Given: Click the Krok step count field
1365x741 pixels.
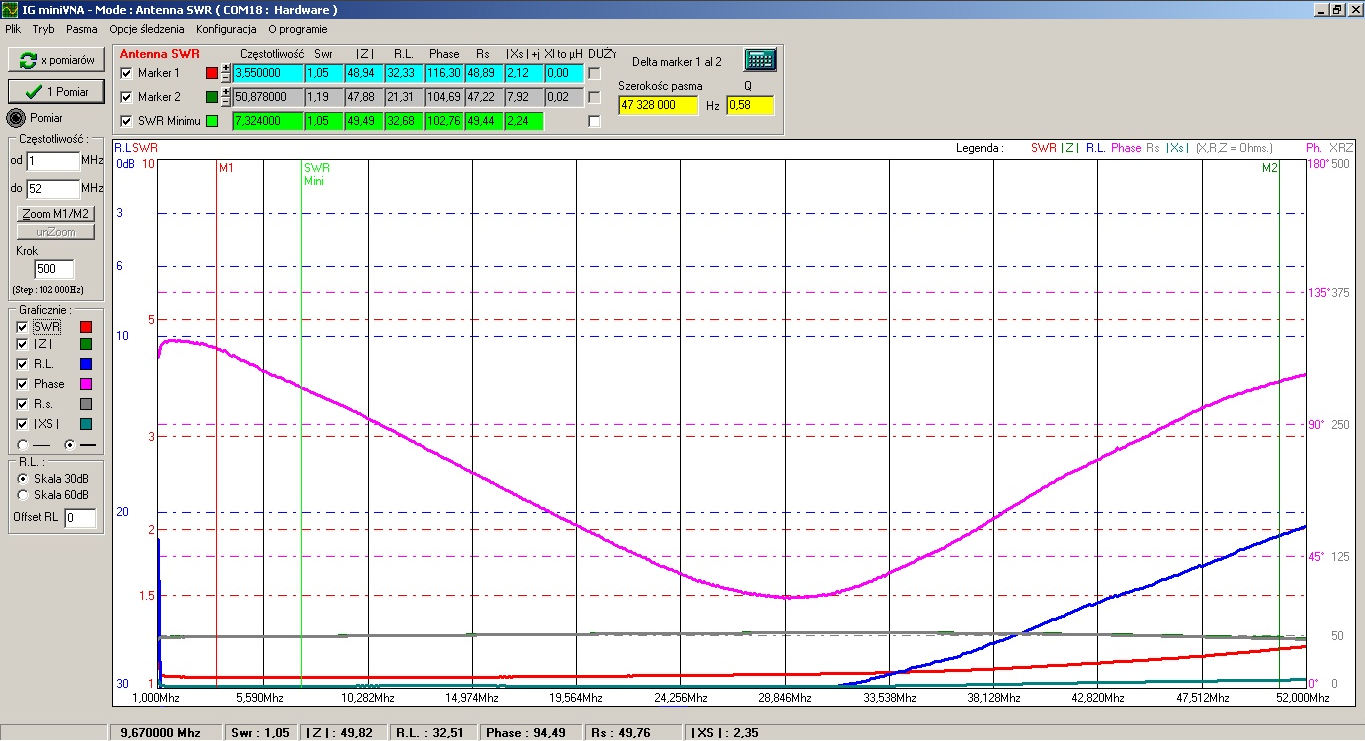Looking at the screenshot, I should click(53, 269).
